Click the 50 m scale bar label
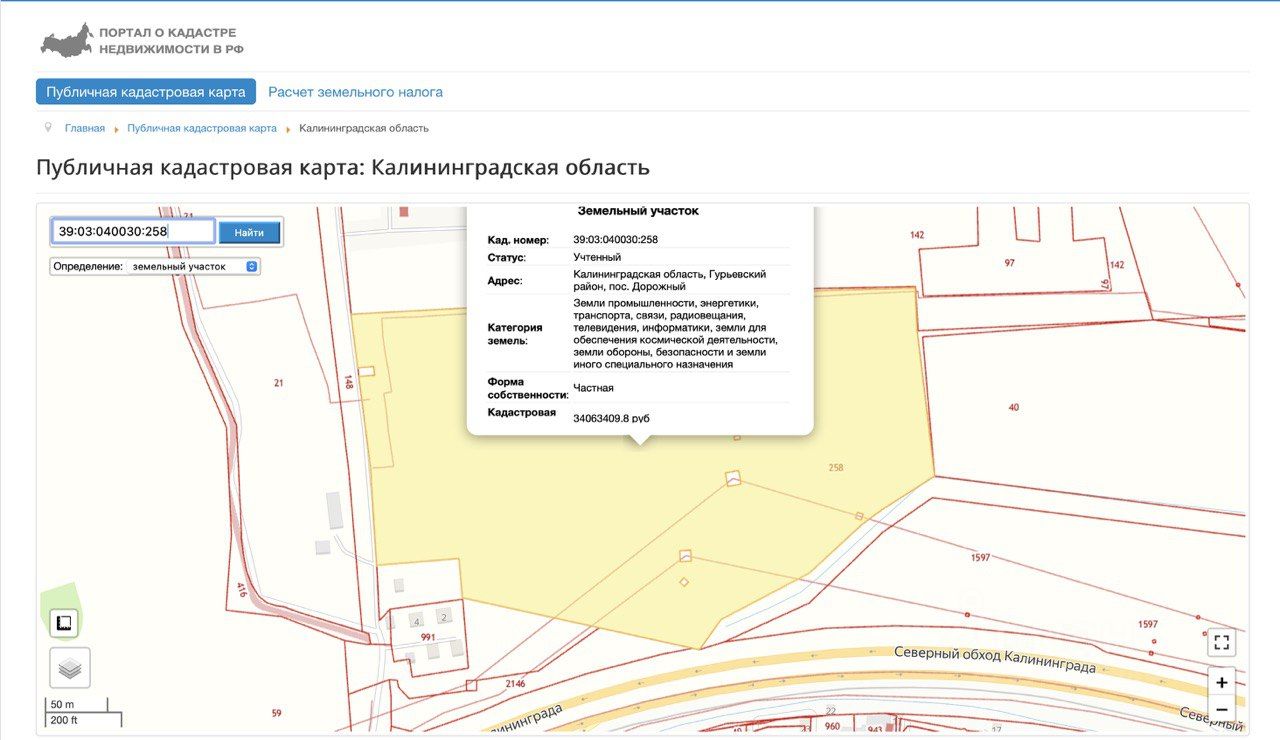 [x=62, y=704]
